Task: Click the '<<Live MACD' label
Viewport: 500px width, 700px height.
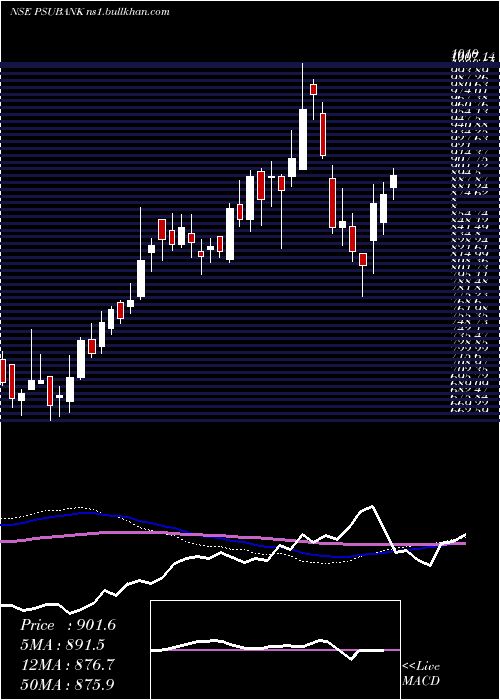Action: tap(421, 673)
